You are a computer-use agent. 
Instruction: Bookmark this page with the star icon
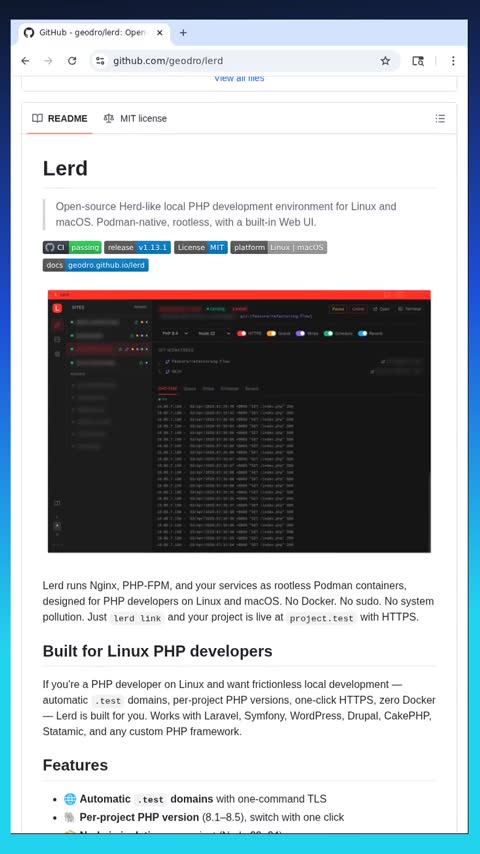(385, 61)
